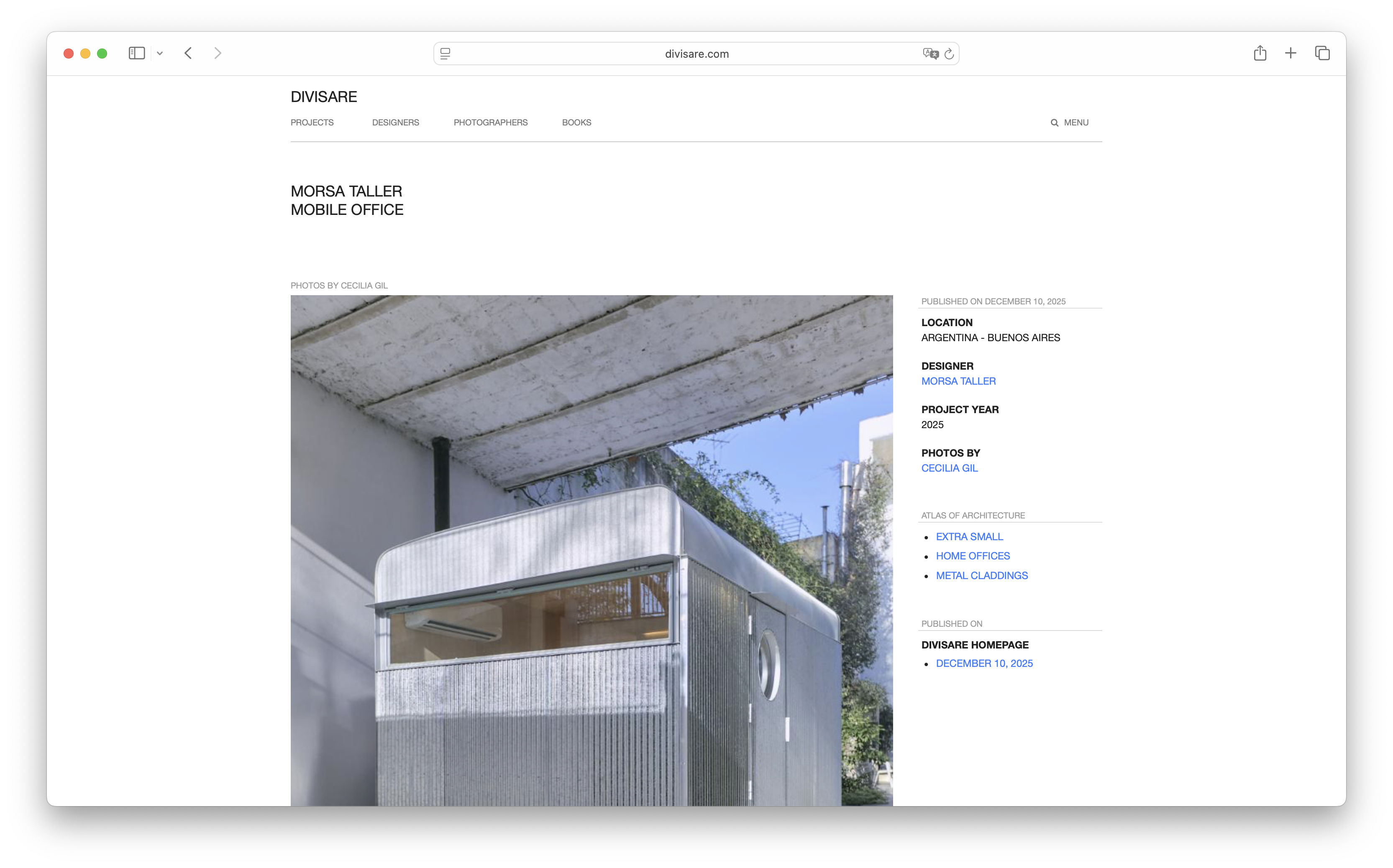This screenshot has width=1393, height=868.
Task: Open the PROJECTS menu item
Action: [312, 122]
